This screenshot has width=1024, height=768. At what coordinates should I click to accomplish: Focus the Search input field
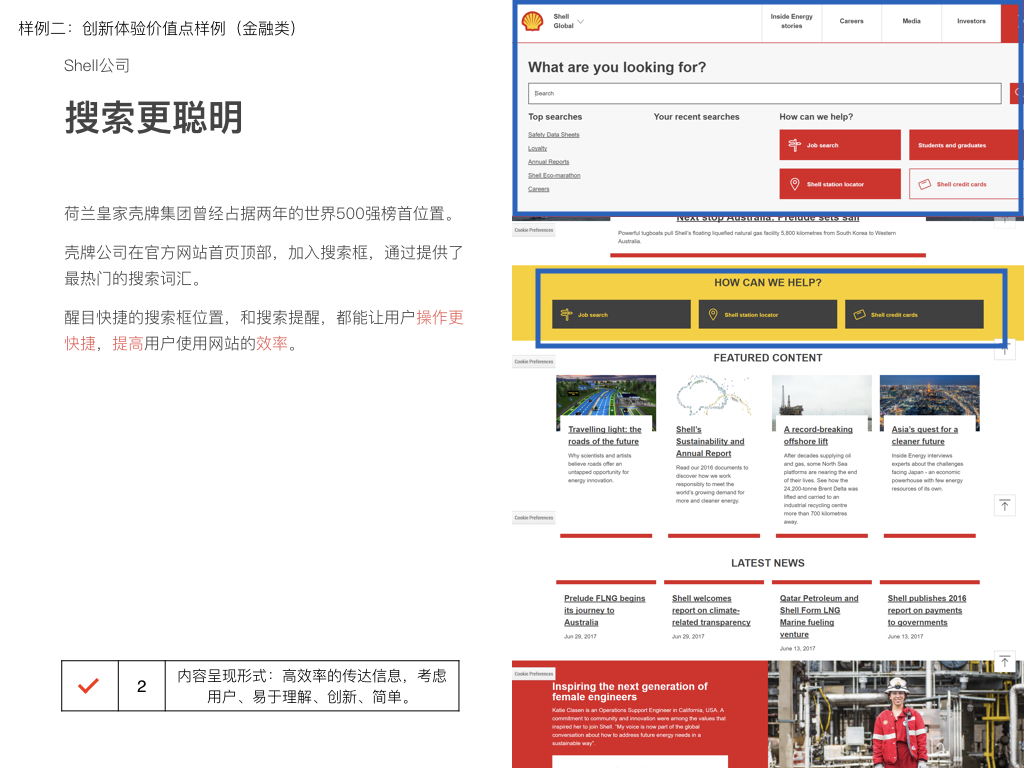pos(764,93)
